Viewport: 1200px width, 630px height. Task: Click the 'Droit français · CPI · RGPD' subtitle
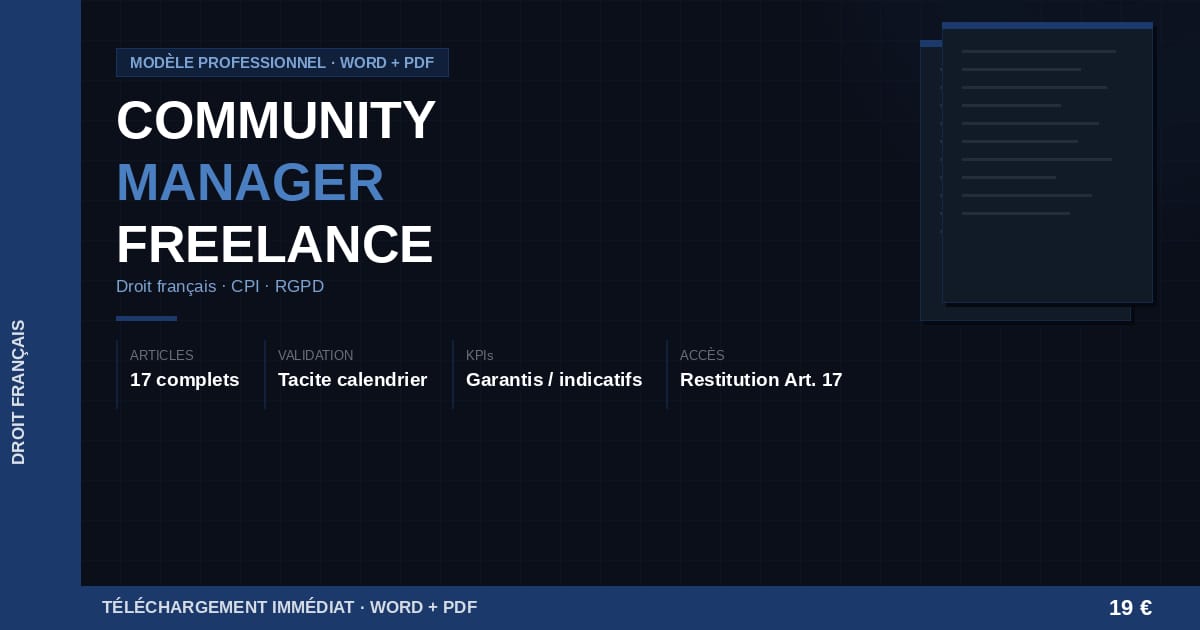[220, 287]
